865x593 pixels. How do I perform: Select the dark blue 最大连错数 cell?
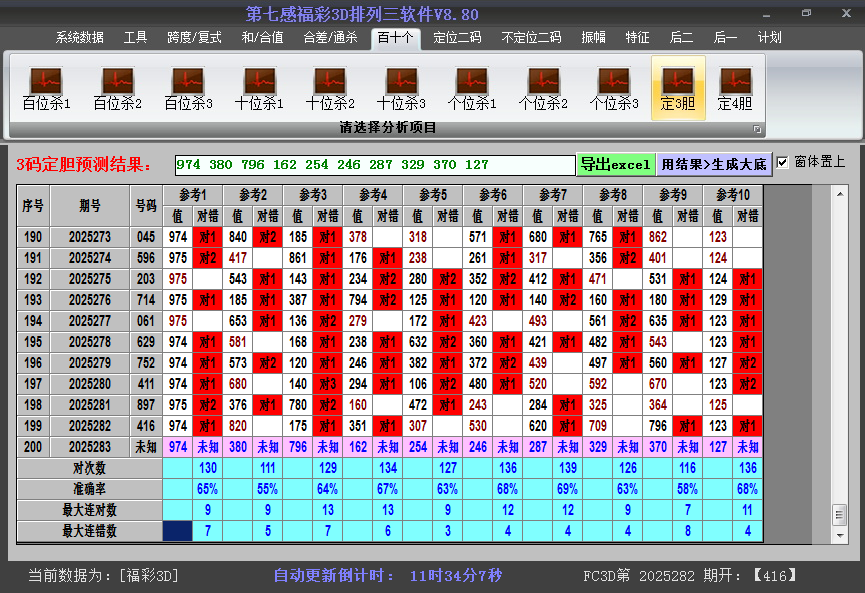(178, 531)
